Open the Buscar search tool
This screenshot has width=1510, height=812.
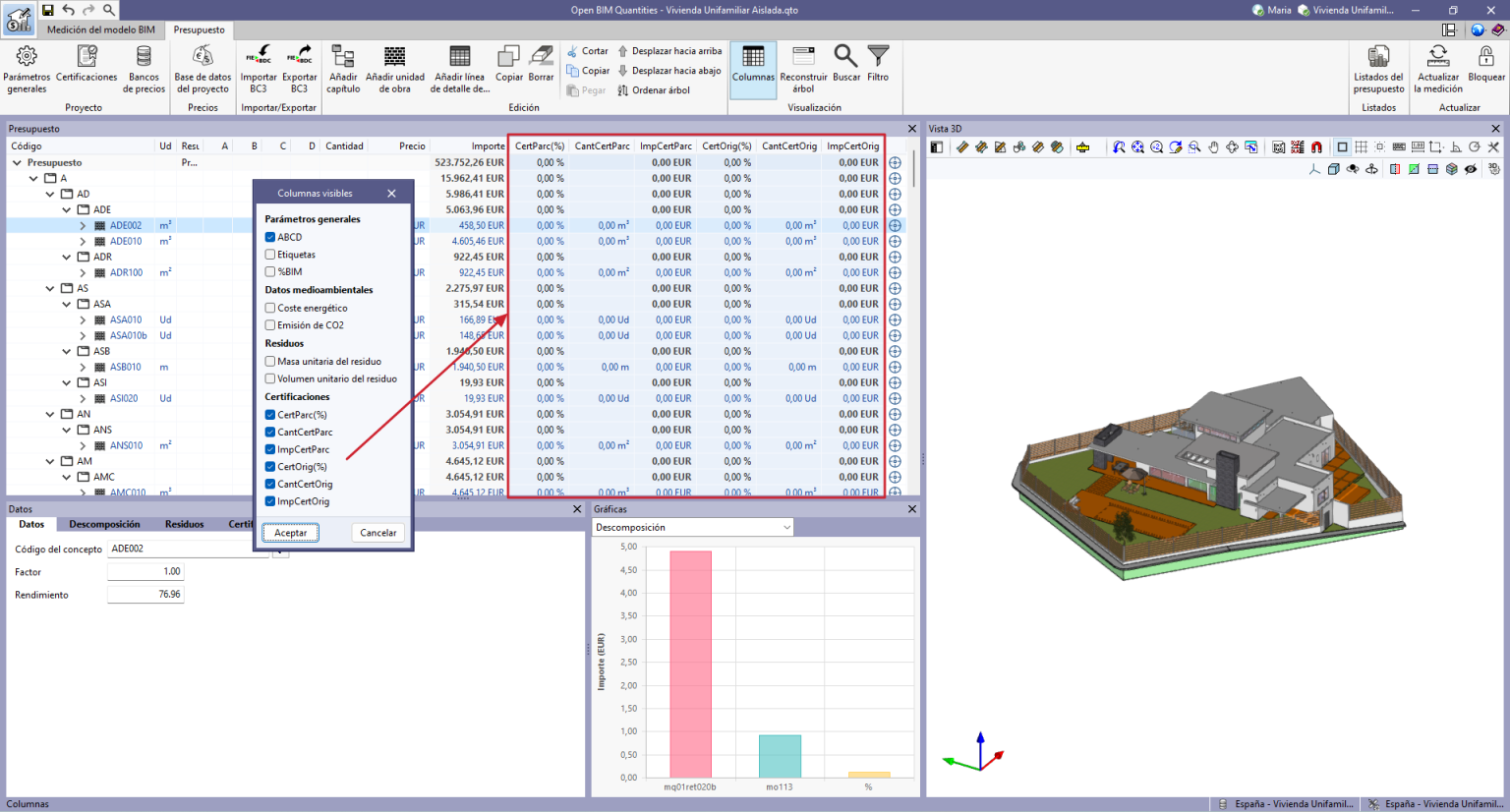[x=846, y=64]
